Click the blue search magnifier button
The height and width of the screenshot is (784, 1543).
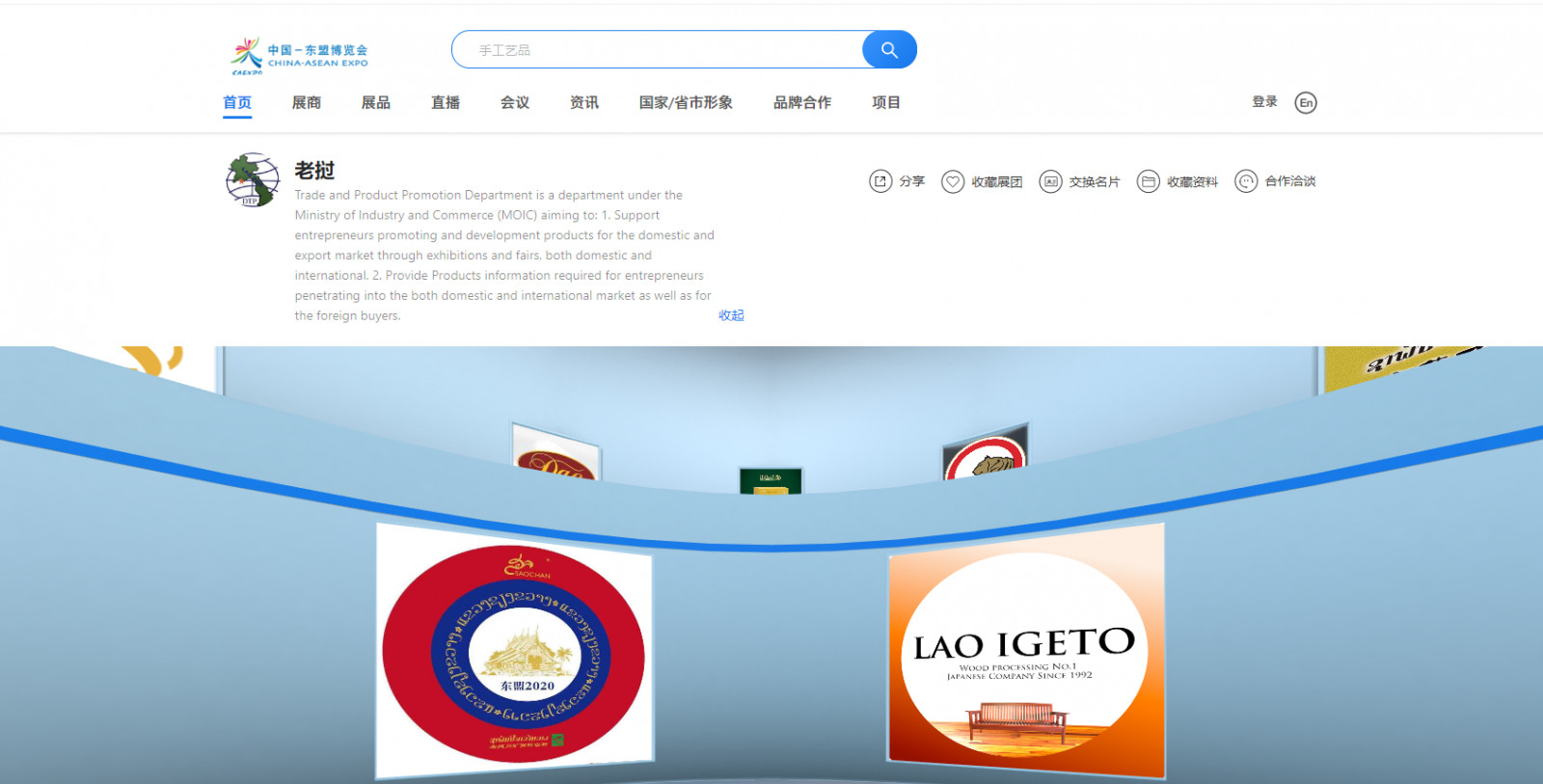click(889, 49)
